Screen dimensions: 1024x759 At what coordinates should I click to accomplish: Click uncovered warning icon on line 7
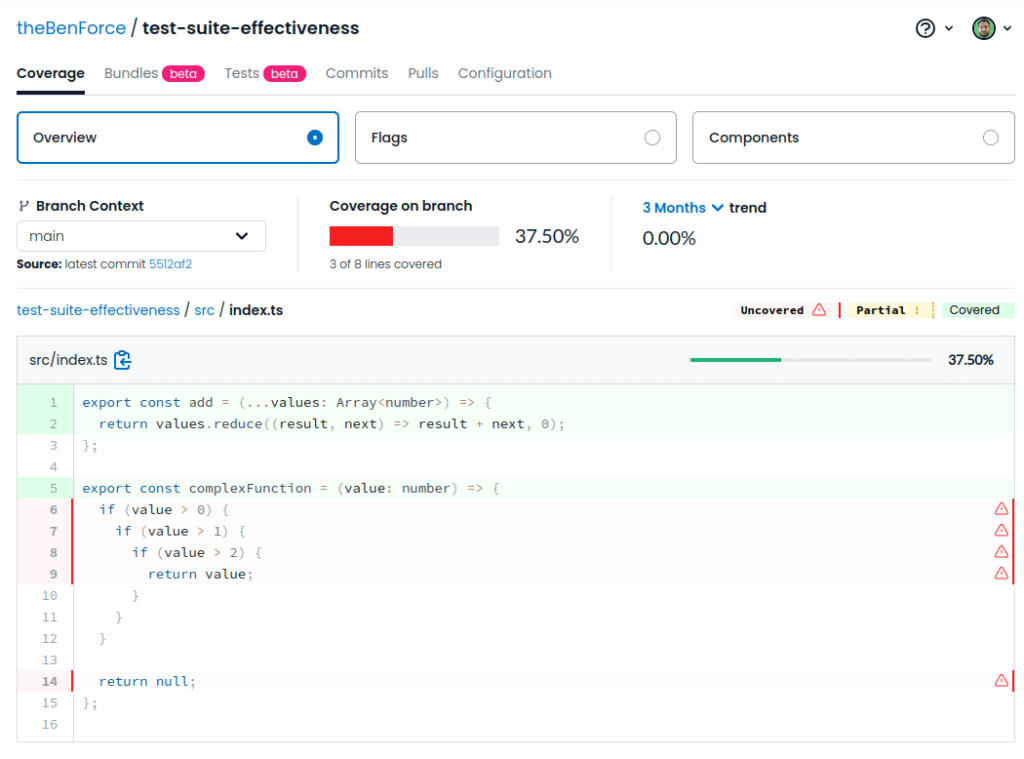point(1001,530)
